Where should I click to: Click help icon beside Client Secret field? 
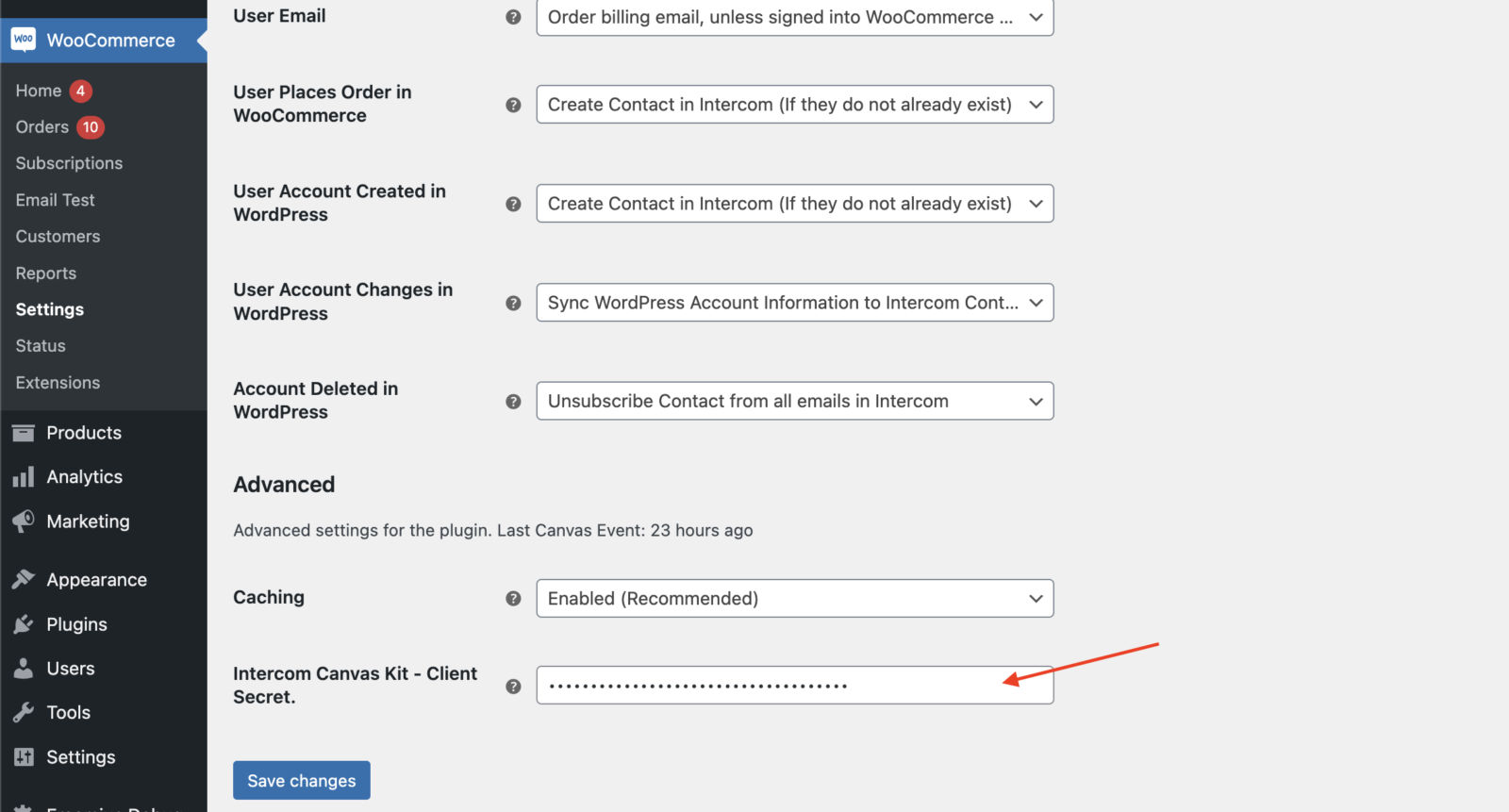pyautogui.click(x=513, y=687)
